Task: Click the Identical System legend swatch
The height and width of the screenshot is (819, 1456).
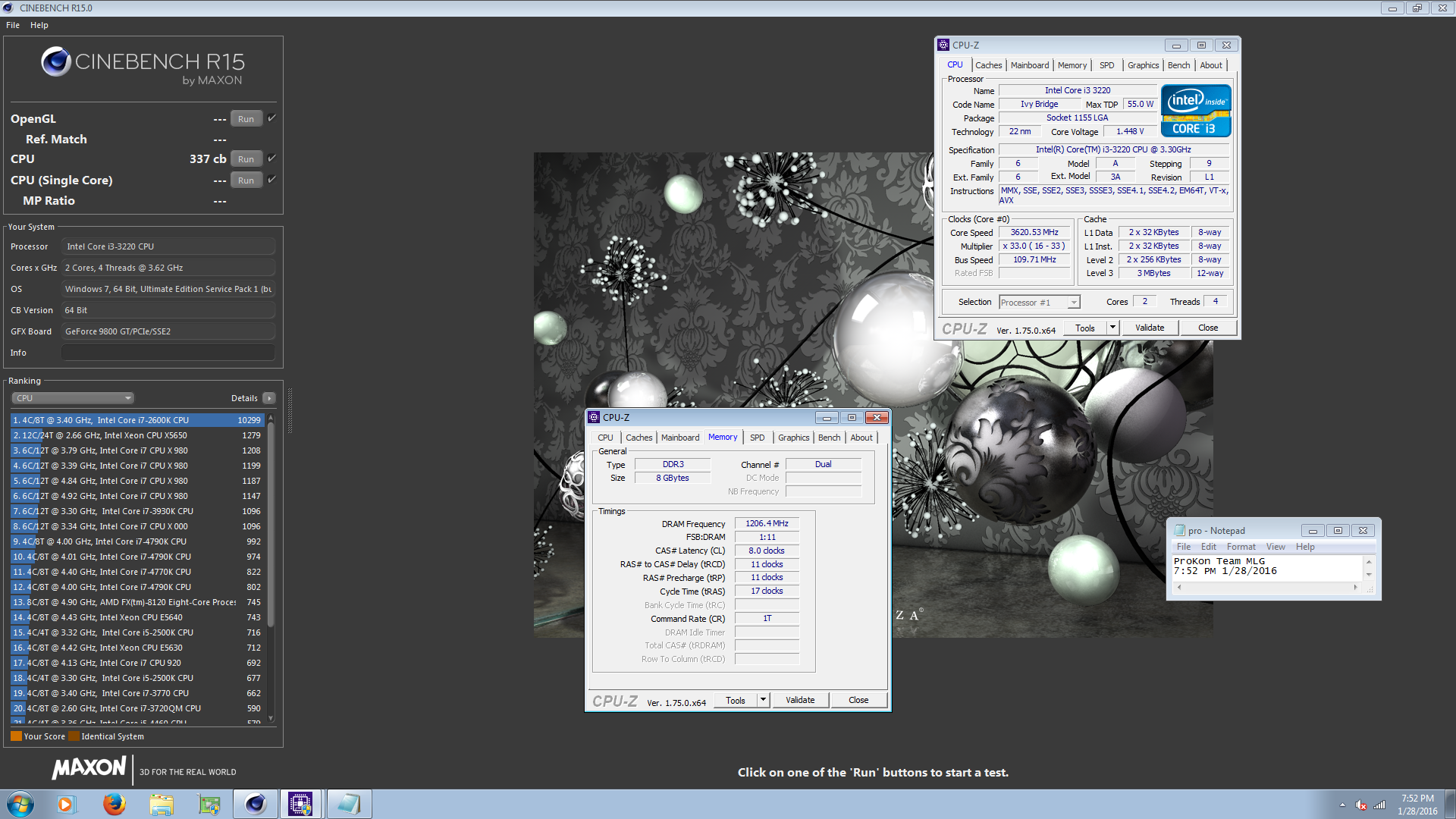Action: 74,736
